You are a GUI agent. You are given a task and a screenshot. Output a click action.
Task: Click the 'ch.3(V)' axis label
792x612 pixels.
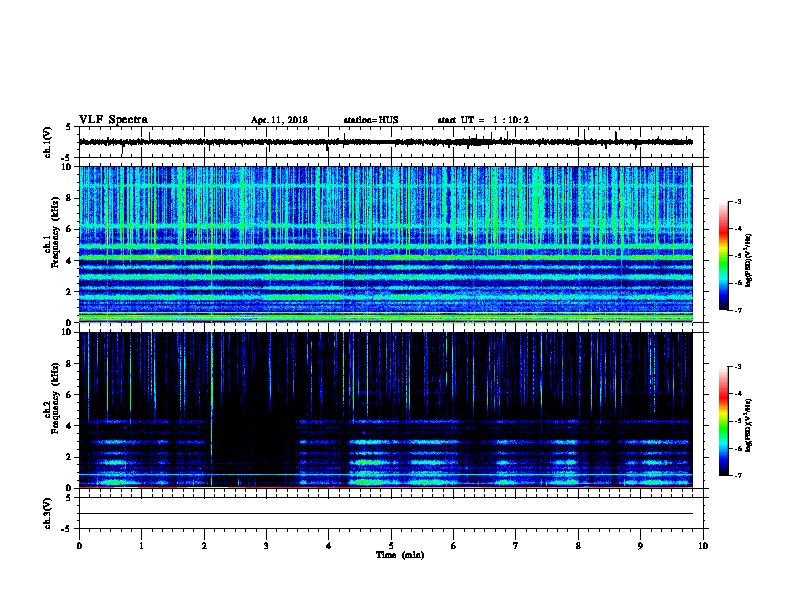47,514
